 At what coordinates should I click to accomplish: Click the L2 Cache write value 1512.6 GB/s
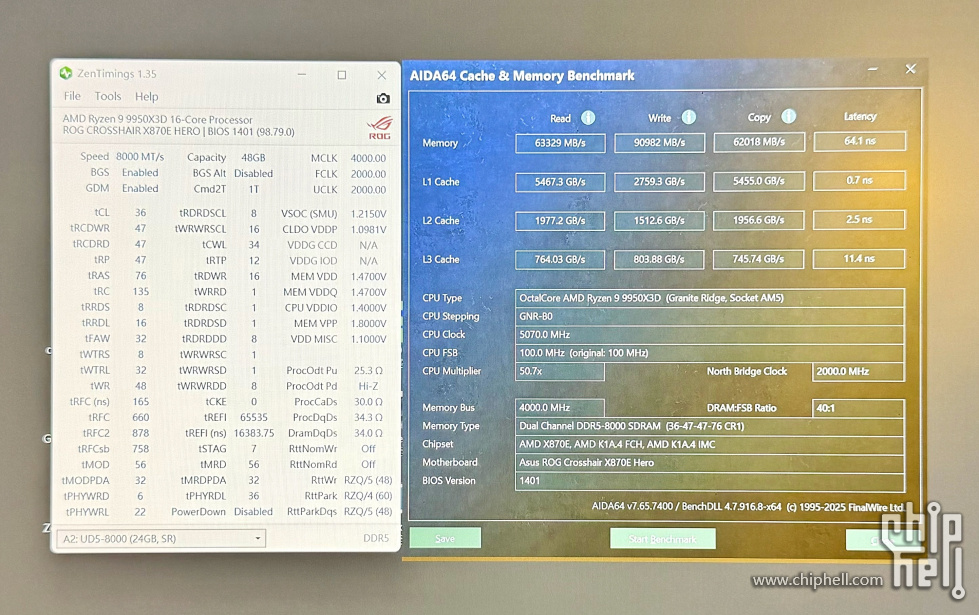pos(659,220)
